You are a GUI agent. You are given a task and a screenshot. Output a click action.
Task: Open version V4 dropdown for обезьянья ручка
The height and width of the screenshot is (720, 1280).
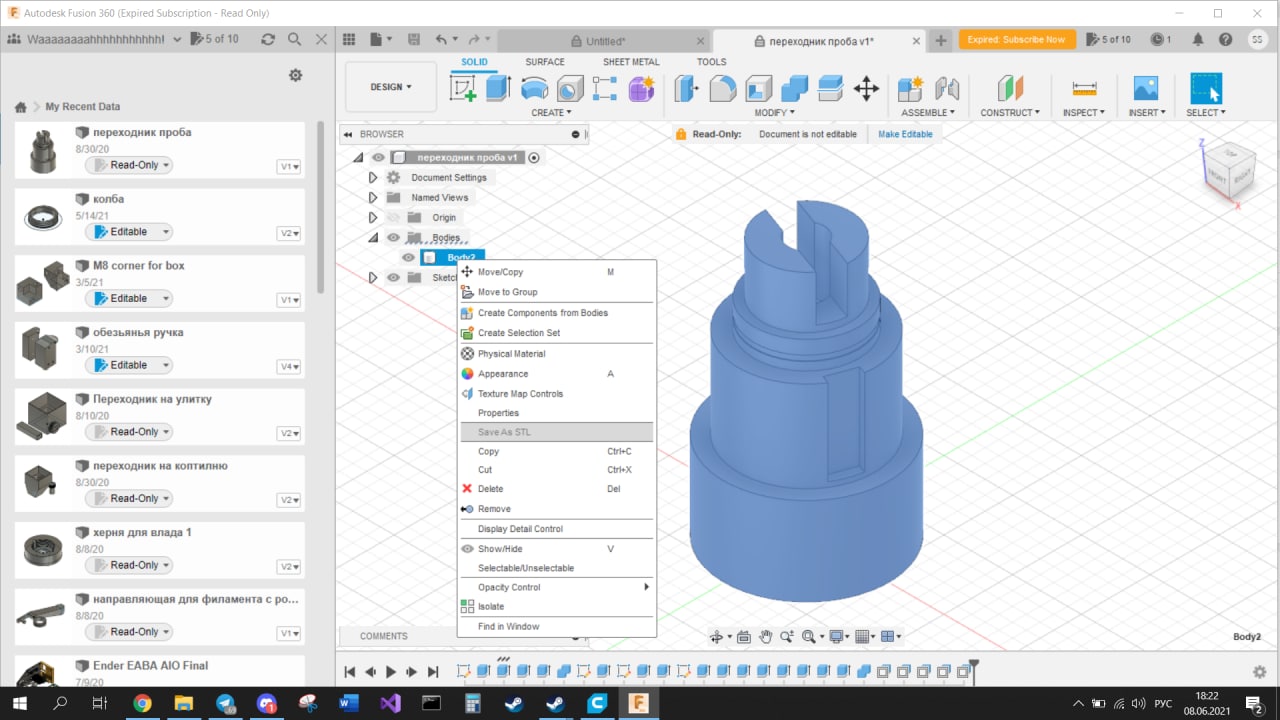[288, 367]
